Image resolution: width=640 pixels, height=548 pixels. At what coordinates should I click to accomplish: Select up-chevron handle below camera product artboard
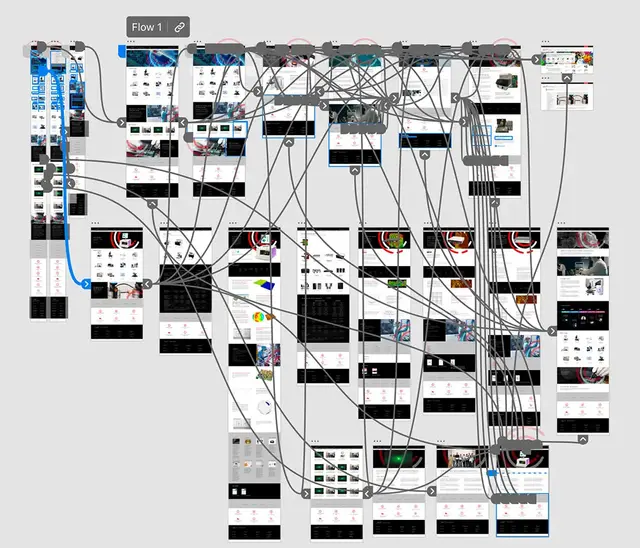(x=495, y=202)
